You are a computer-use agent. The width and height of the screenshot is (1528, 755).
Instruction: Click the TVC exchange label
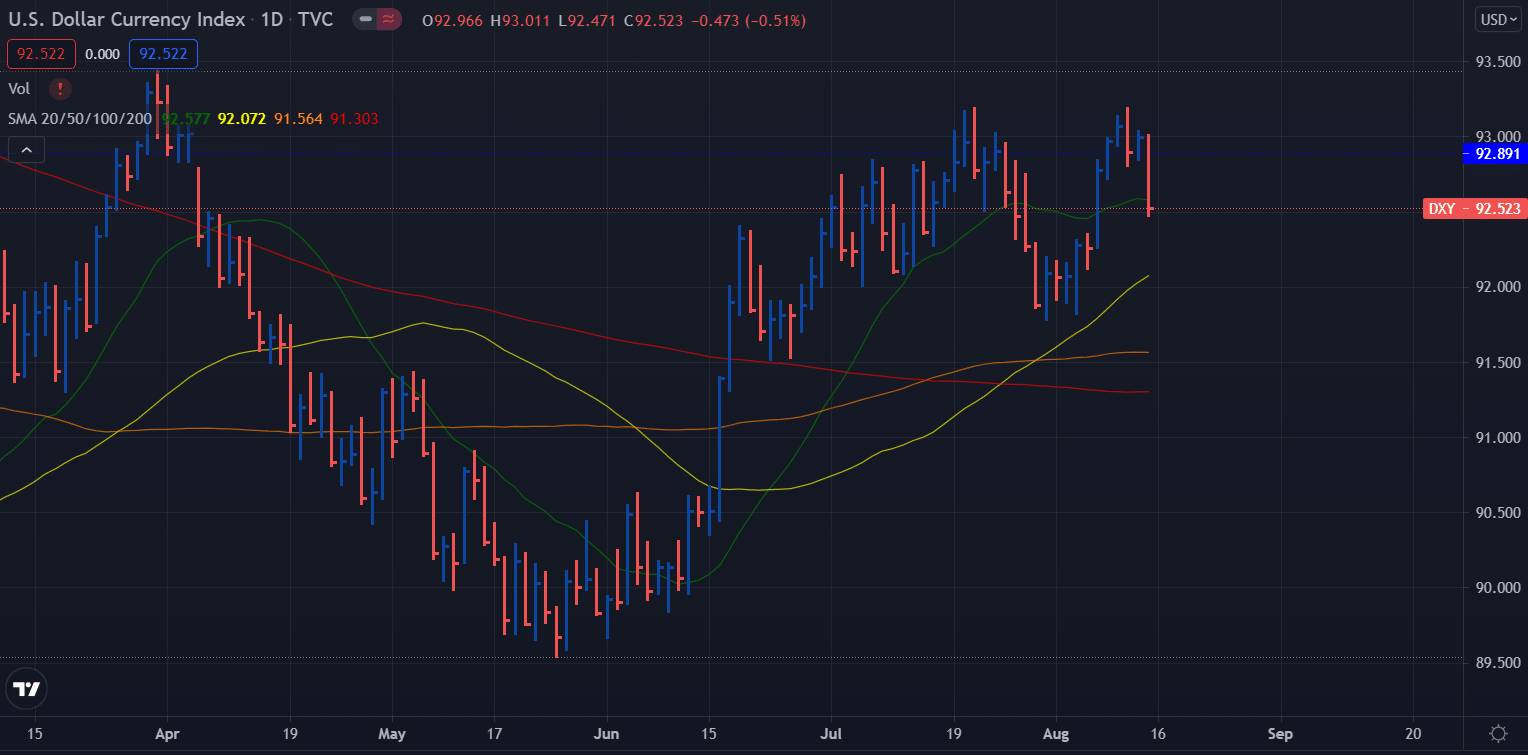317,20
